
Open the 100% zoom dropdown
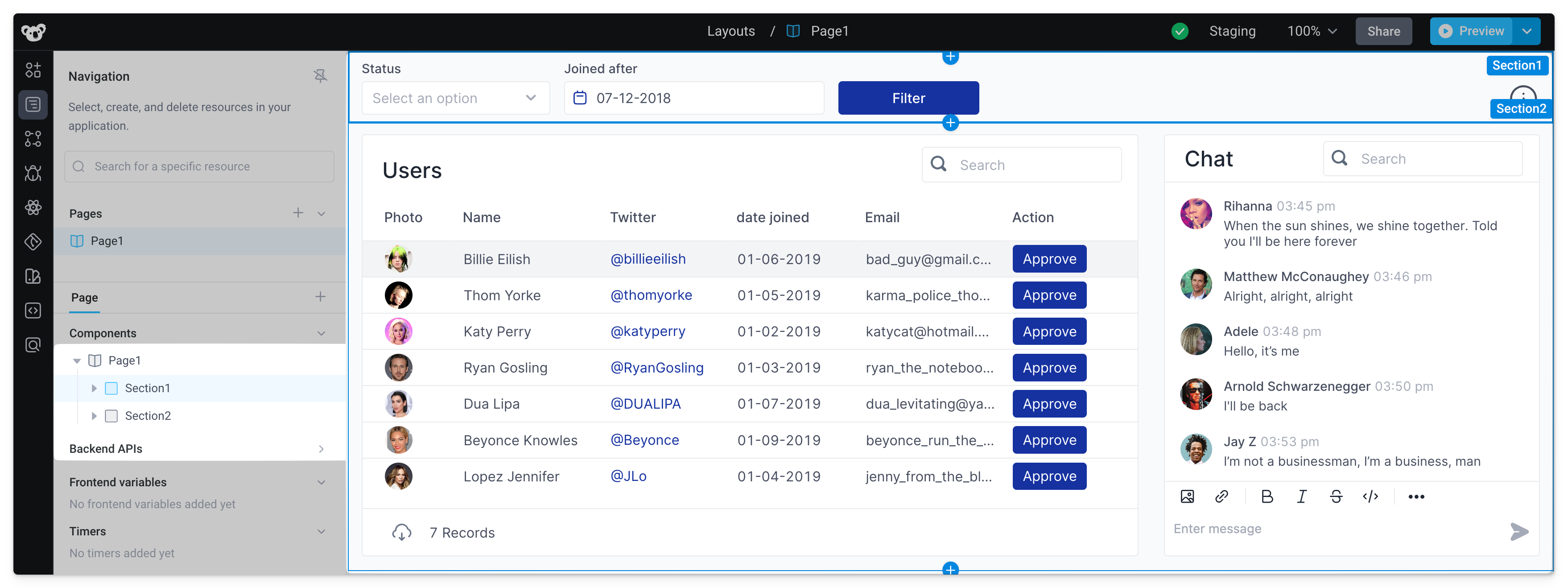pos(1312,31)
